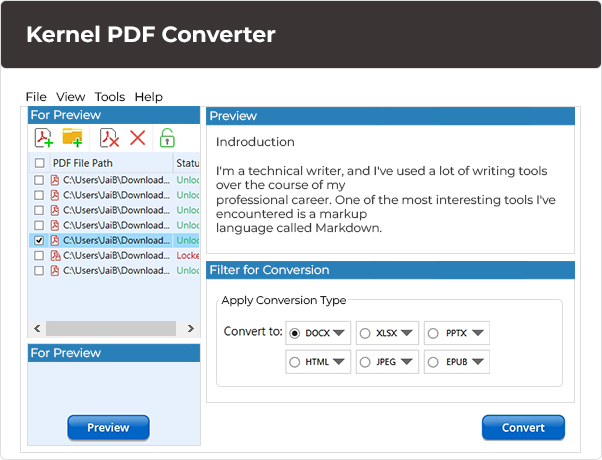This screenshot has height=460, width=602.
Task: Click the last row's file path text
Action: coord(116,271)
